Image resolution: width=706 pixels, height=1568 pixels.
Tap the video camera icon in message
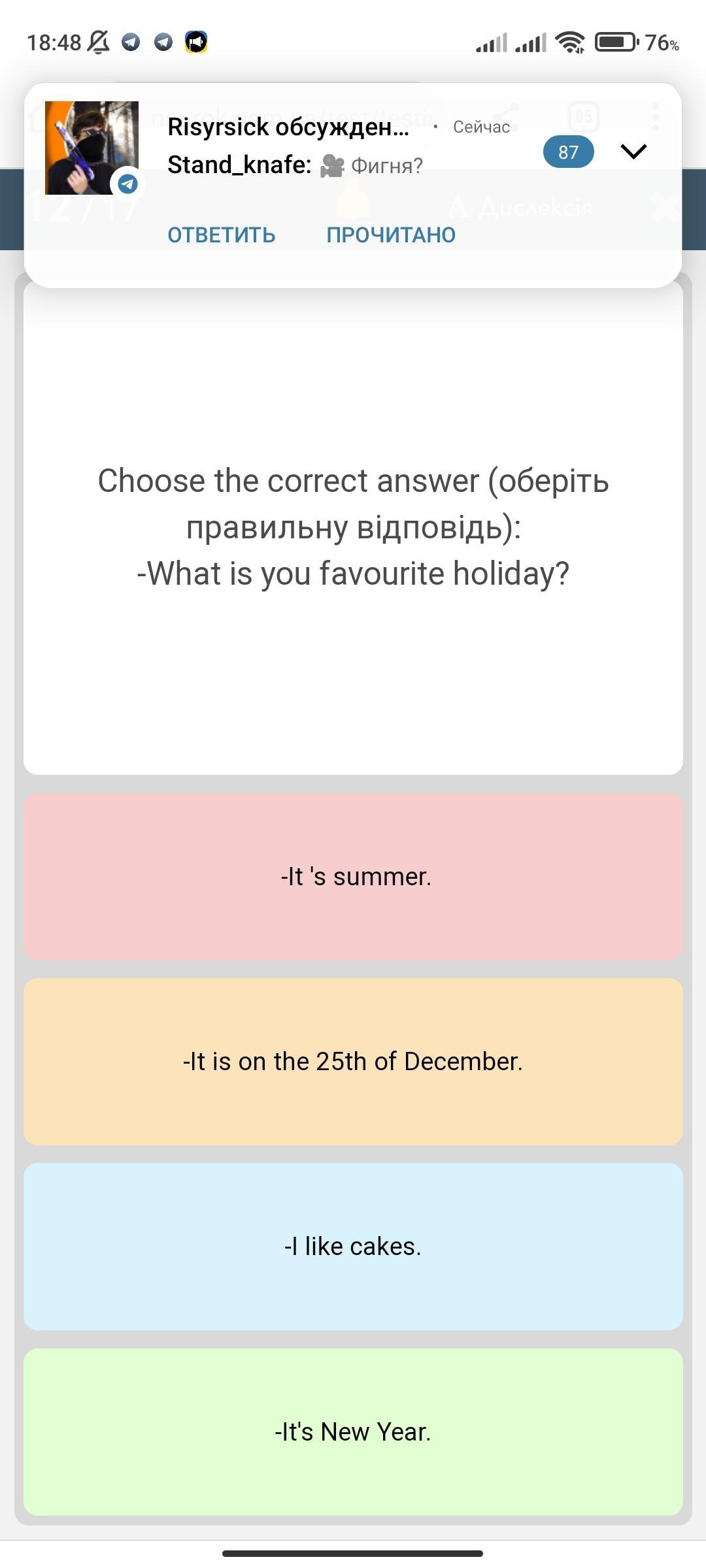pyautogui.click(x=332, y=166)
